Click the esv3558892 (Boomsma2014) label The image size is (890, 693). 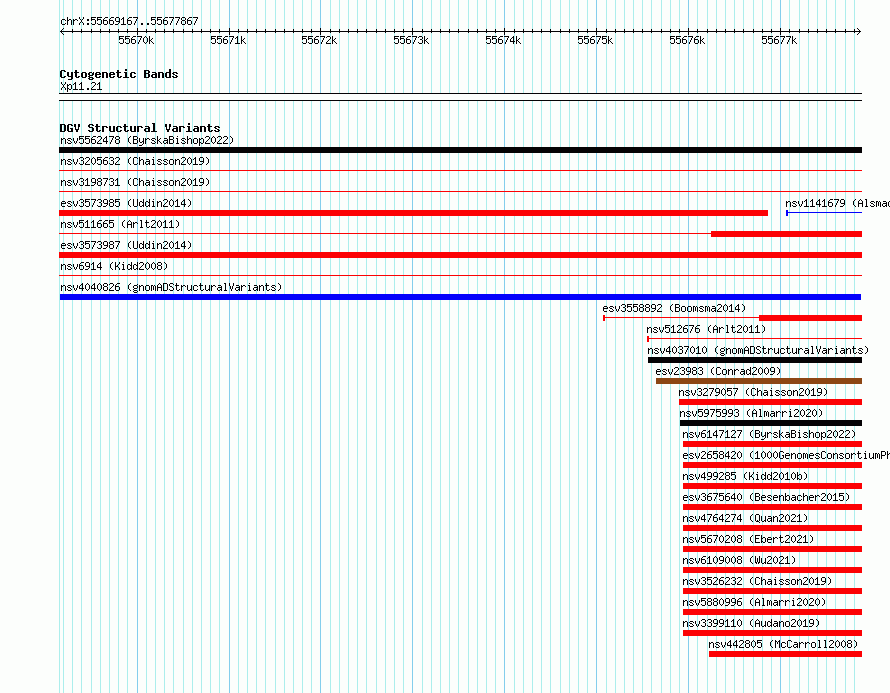[674, 308]
